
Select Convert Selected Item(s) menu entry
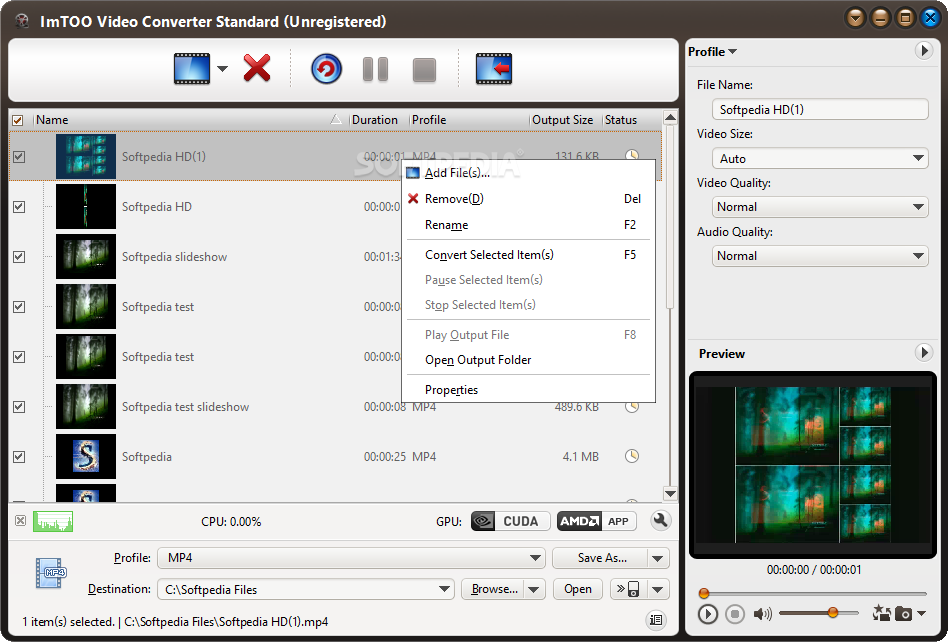click(528, 255)
